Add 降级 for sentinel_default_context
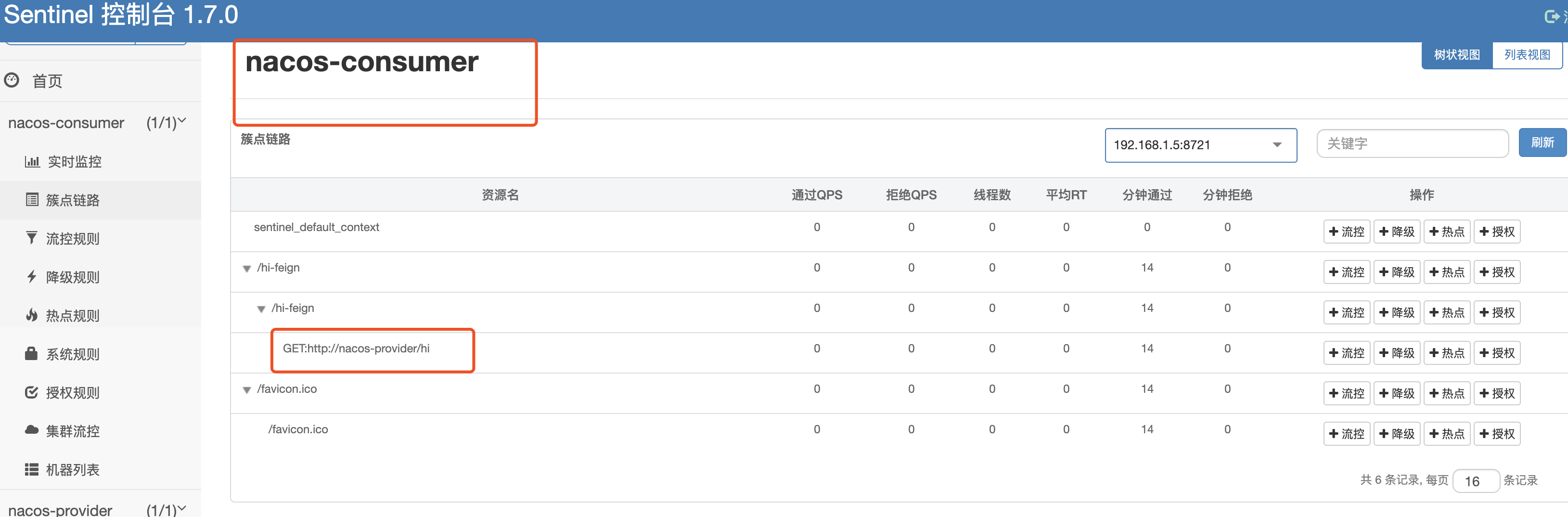Image resolution: width=1568 pixels, height=517 pixels. click(x=1397, y=232)
